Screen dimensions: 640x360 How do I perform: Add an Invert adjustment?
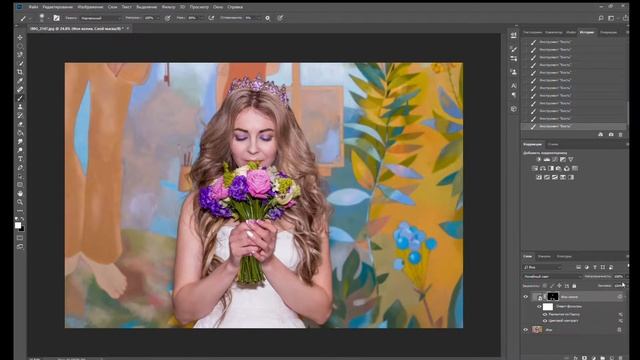tap(539, 177)
